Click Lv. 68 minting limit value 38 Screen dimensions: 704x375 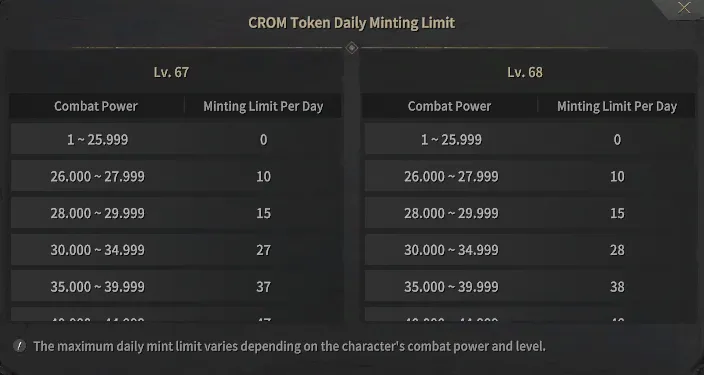617,287
